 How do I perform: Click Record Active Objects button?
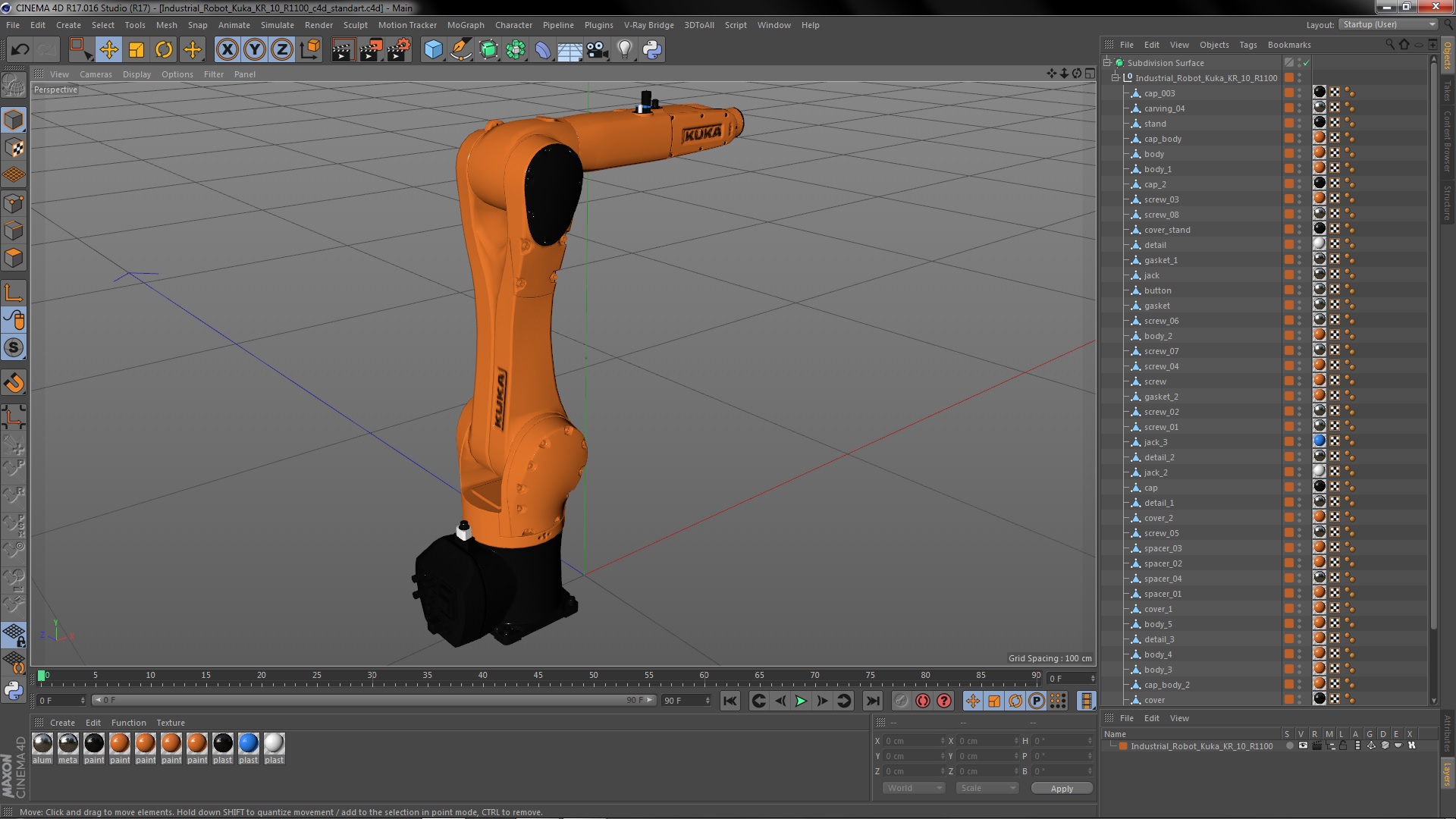901,701
